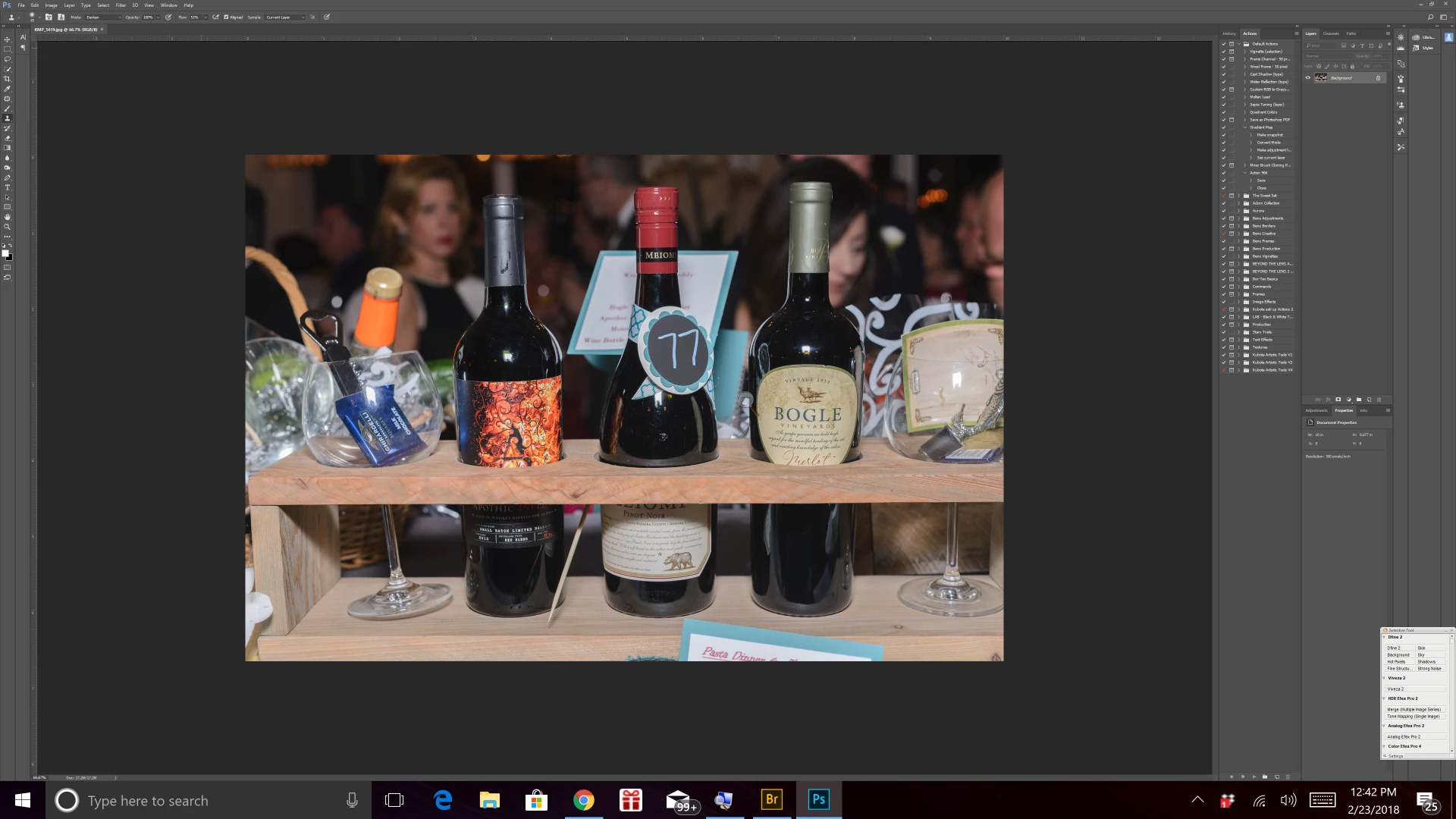1456x819 pixels.
Task: Select the Horizontal Type tool
Action: click(8, 187)
